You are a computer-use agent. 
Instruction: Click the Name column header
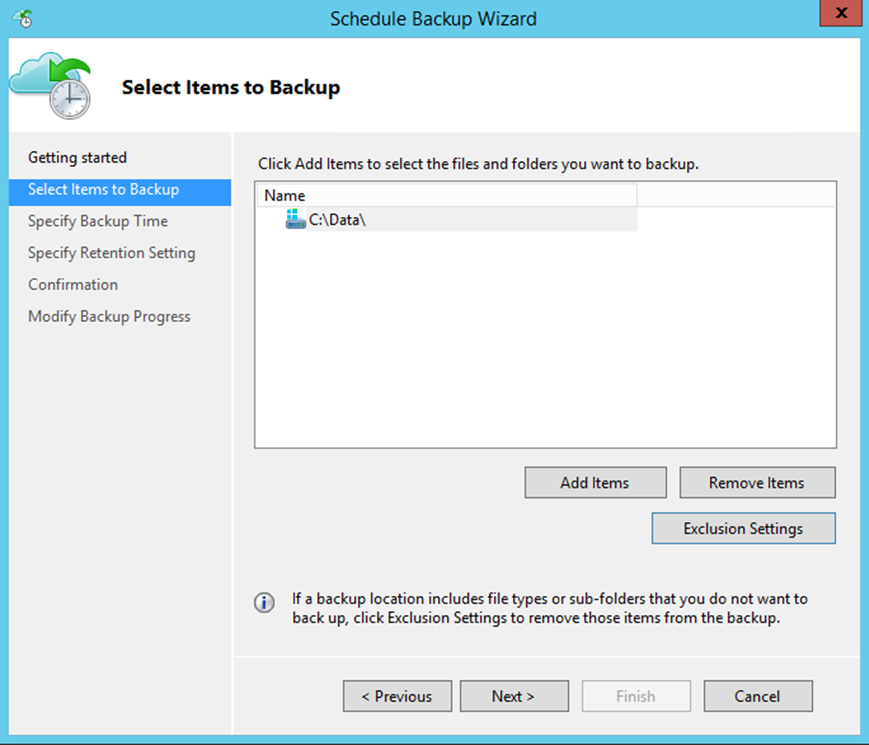tap(447, 195)
